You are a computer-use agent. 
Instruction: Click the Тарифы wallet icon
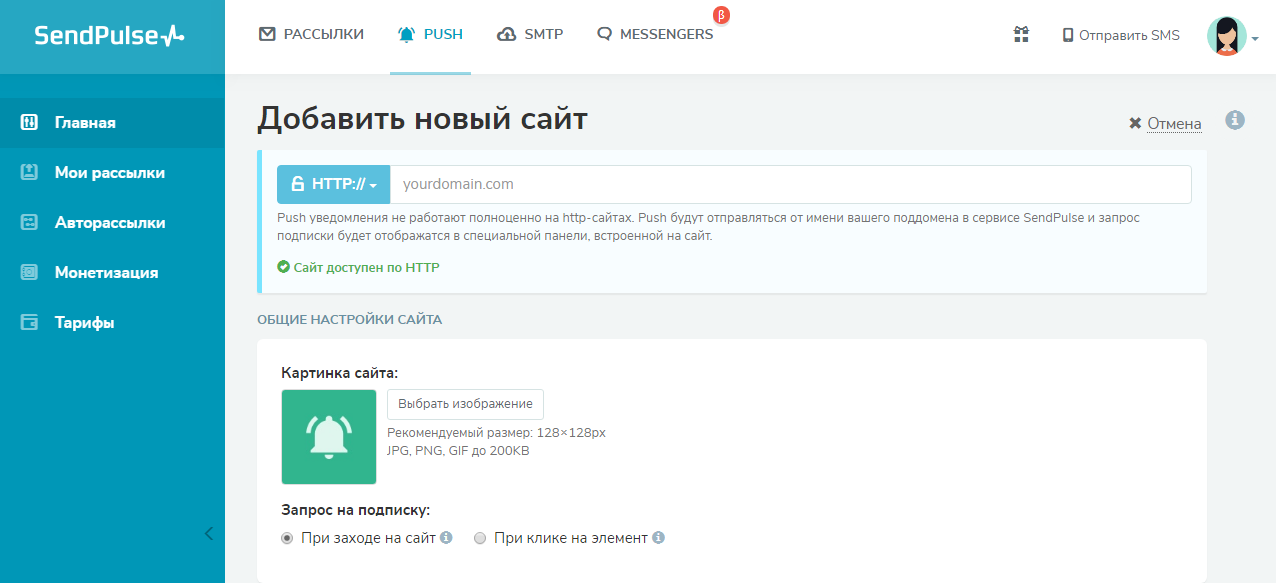point(29,322)
